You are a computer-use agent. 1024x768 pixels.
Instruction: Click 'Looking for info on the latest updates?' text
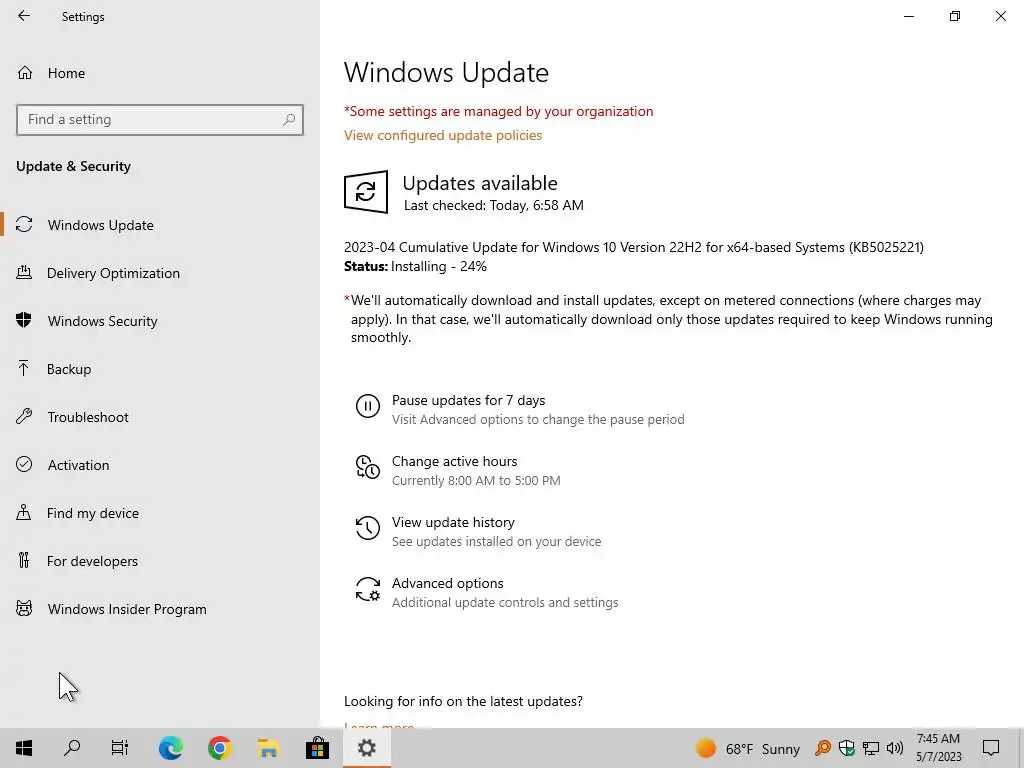tap(463, 701)
